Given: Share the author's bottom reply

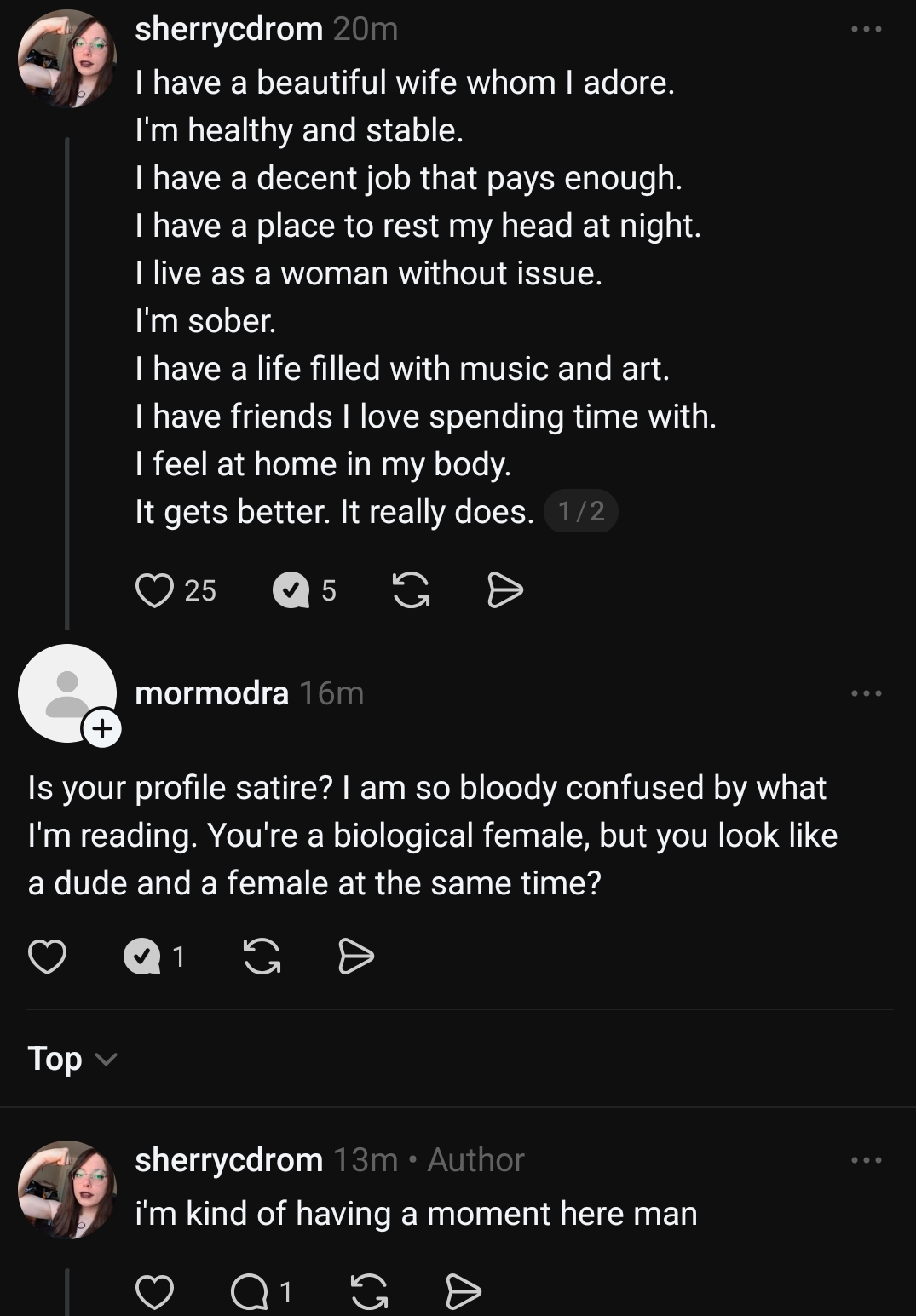Looking at the screenshot, I should [464, 1292].
